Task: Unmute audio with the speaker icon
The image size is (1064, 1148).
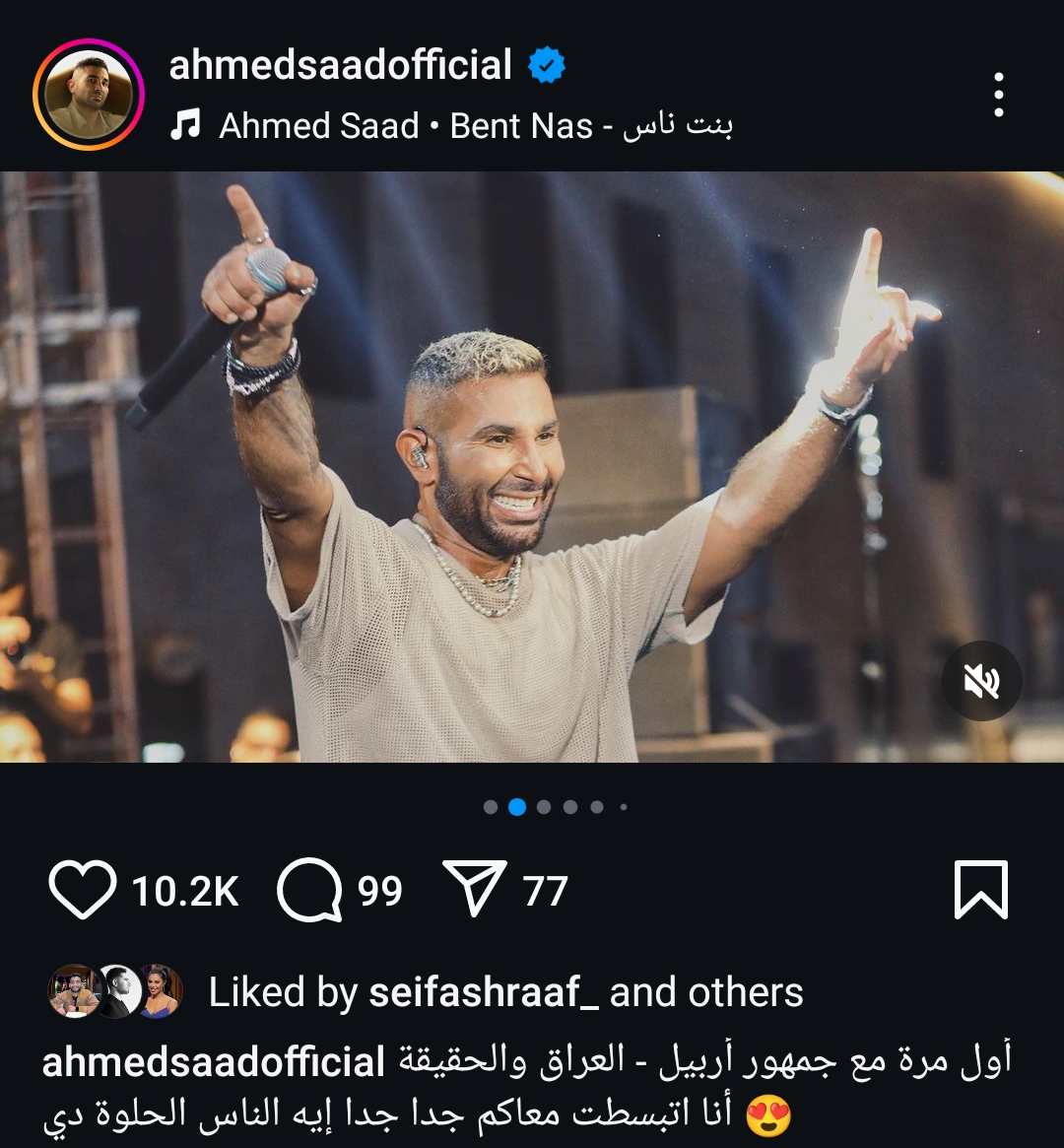Action: click(x=981, y=682)
